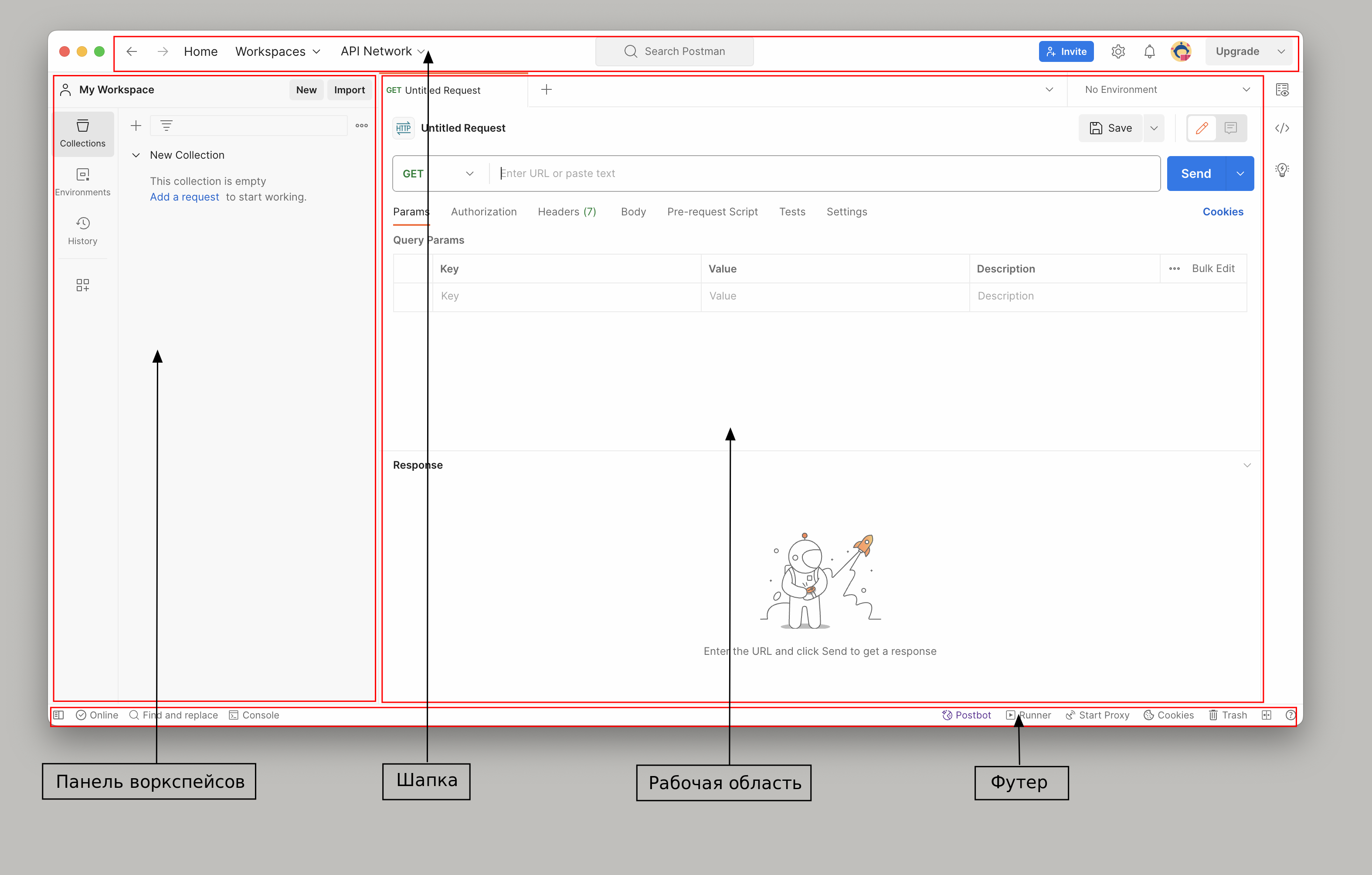
Task: Open the environment quick look icon
Action: (1281, 89)
